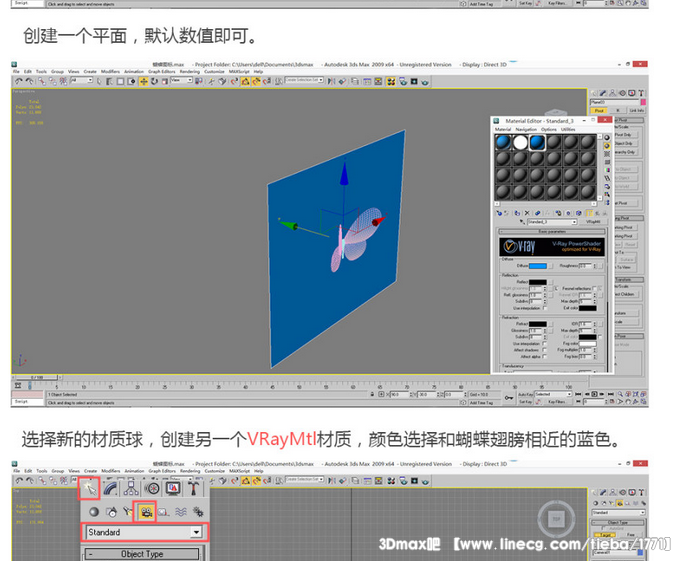Open Material Editor Options icon on side bar
700x561 pixels.
(x=607, y=186)
